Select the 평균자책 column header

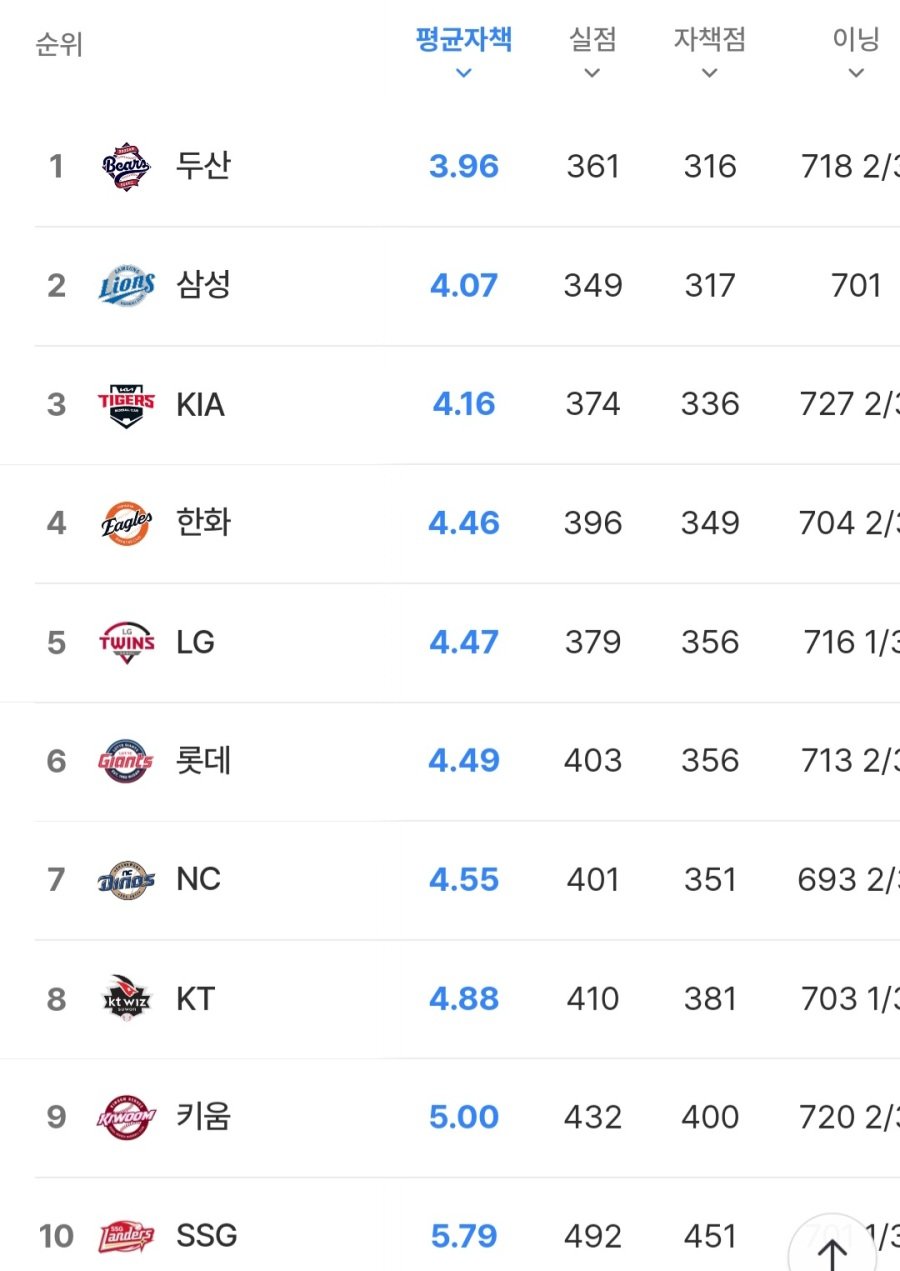[464, 40]
